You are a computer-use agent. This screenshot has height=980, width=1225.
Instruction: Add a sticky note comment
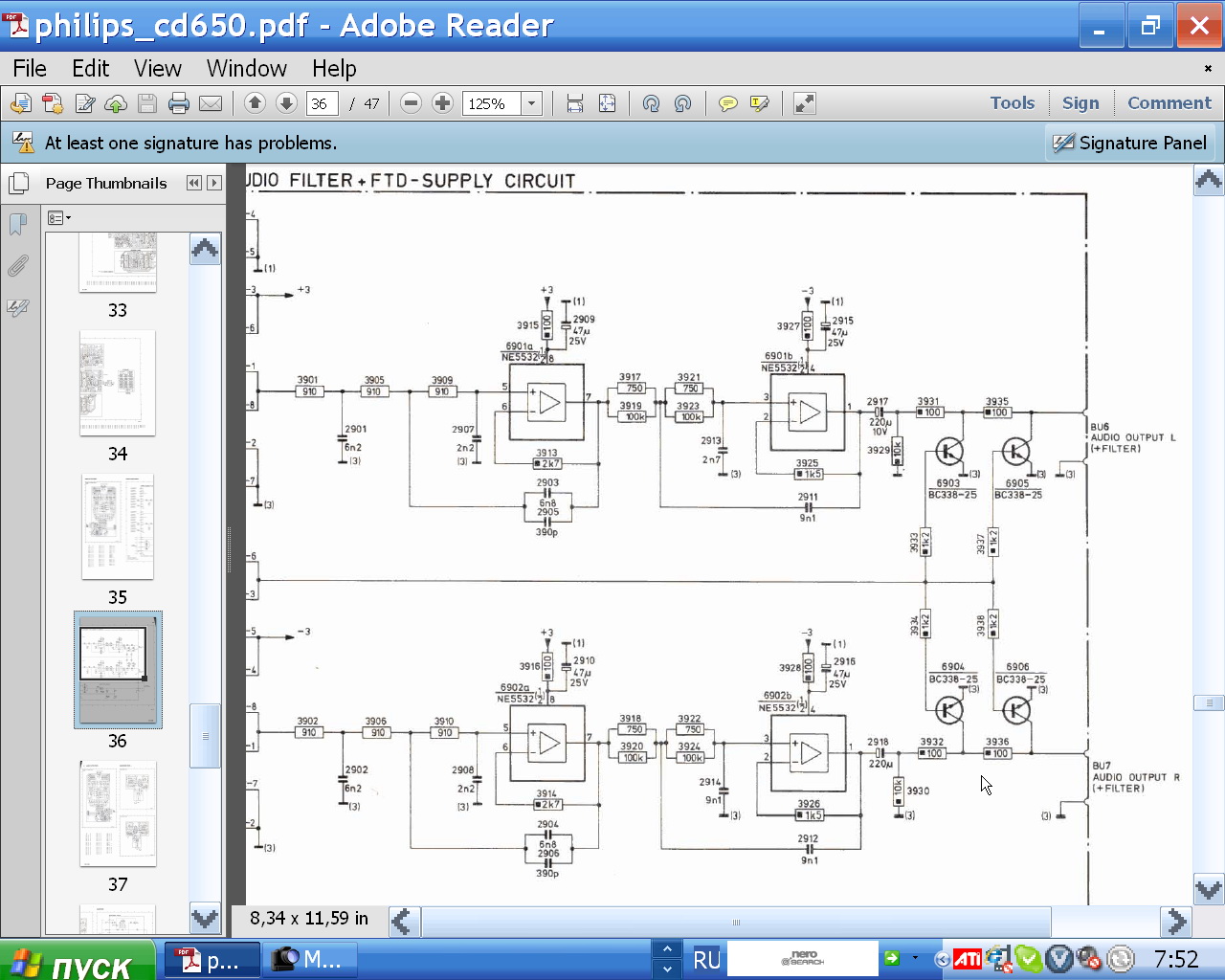[727, 103]
